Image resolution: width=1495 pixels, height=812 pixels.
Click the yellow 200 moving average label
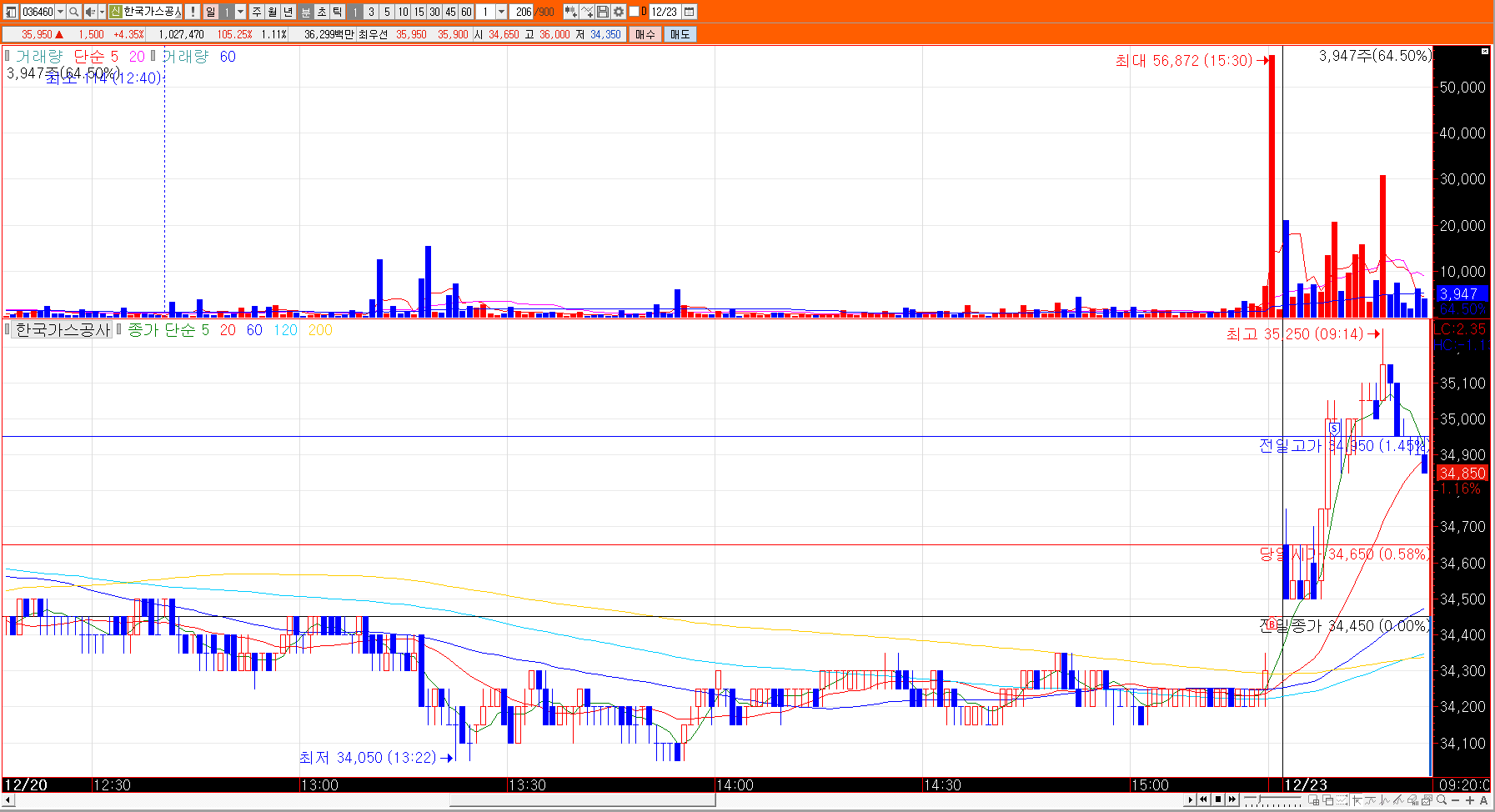[320, 330]
